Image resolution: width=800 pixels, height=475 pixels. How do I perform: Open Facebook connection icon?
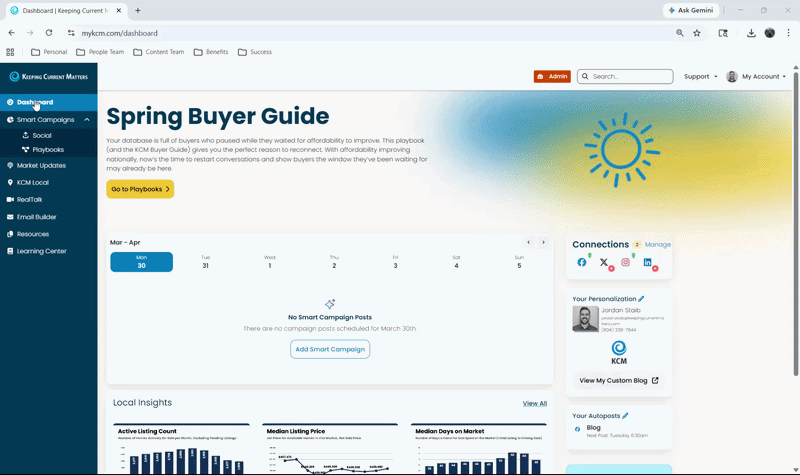(582, 262)
